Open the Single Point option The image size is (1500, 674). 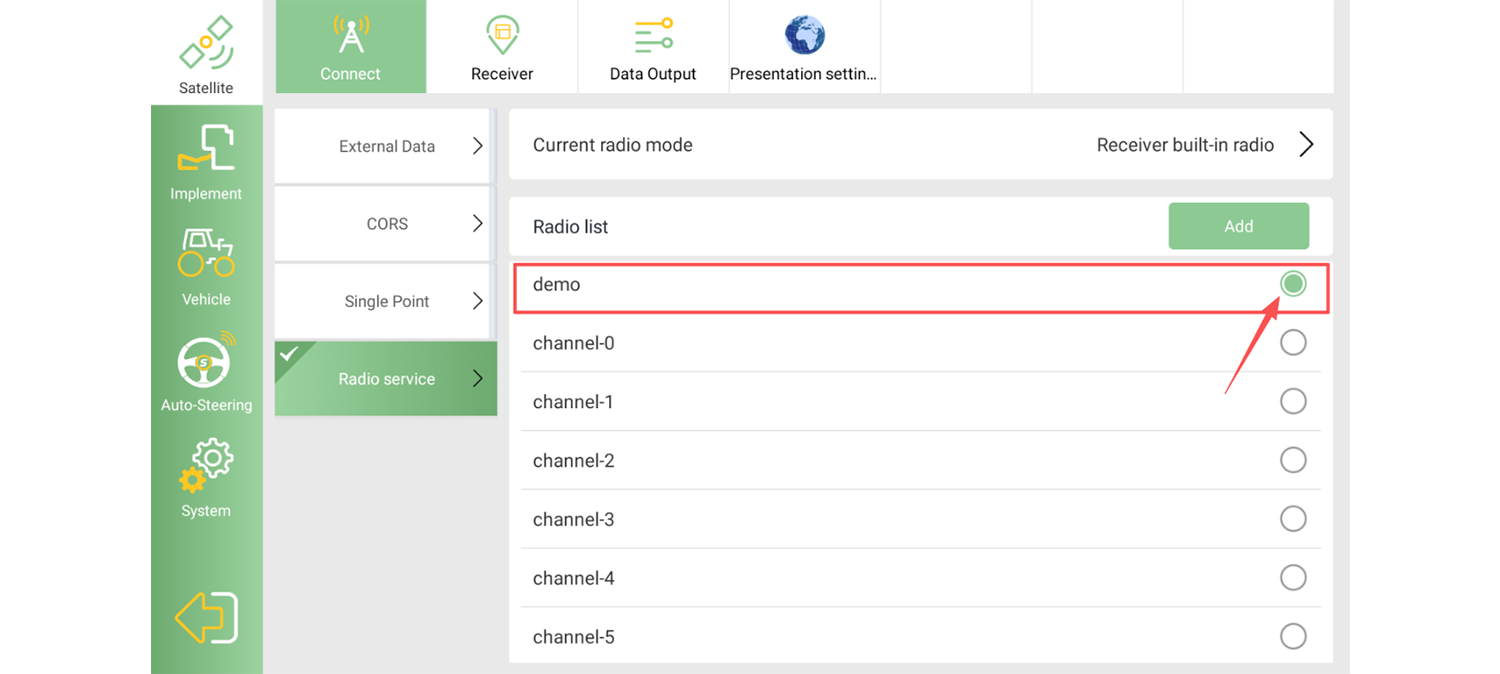(385, 301)
